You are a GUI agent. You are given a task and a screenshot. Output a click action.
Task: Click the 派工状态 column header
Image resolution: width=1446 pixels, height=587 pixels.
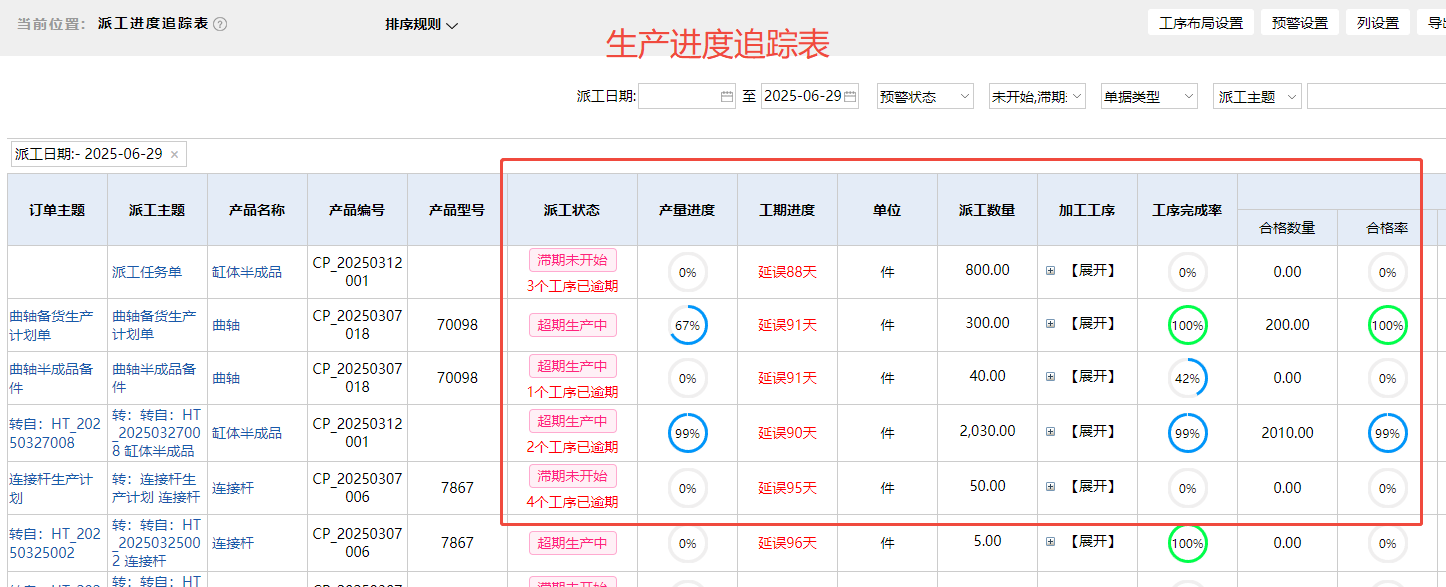pos(572,210)
